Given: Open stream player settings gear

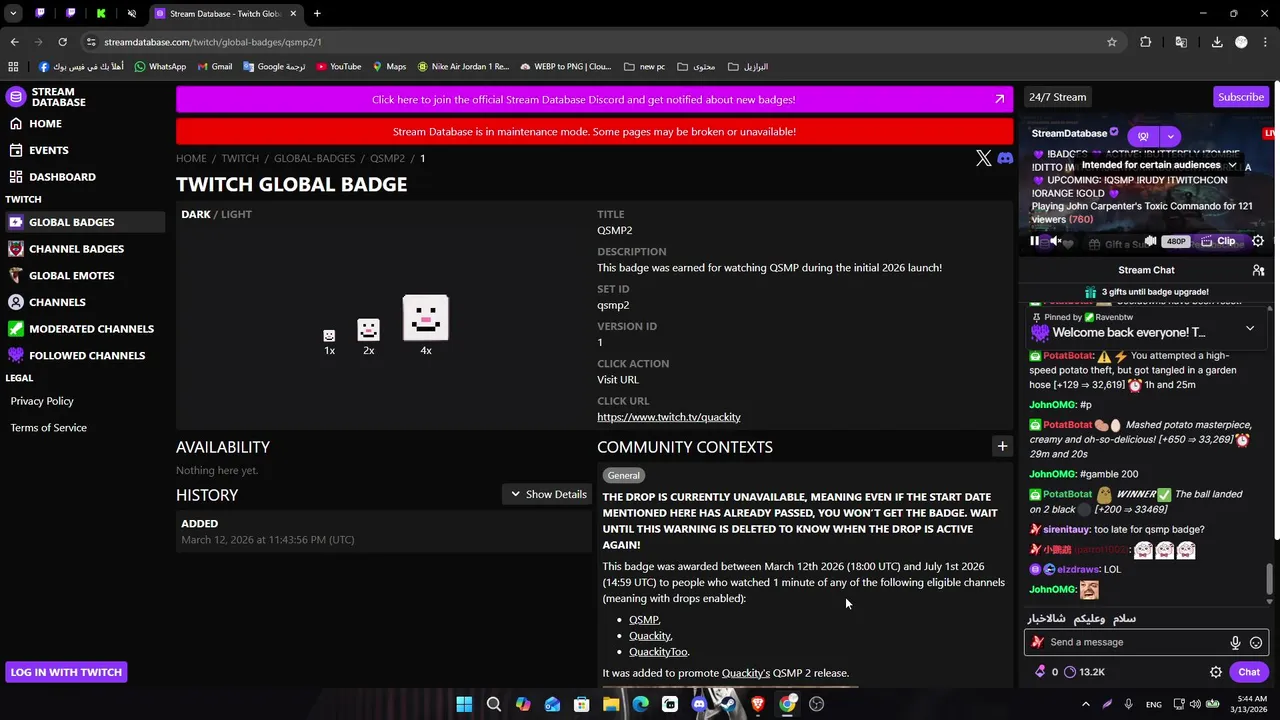Looking at the screenshot, I should (x=1258, y=241).
